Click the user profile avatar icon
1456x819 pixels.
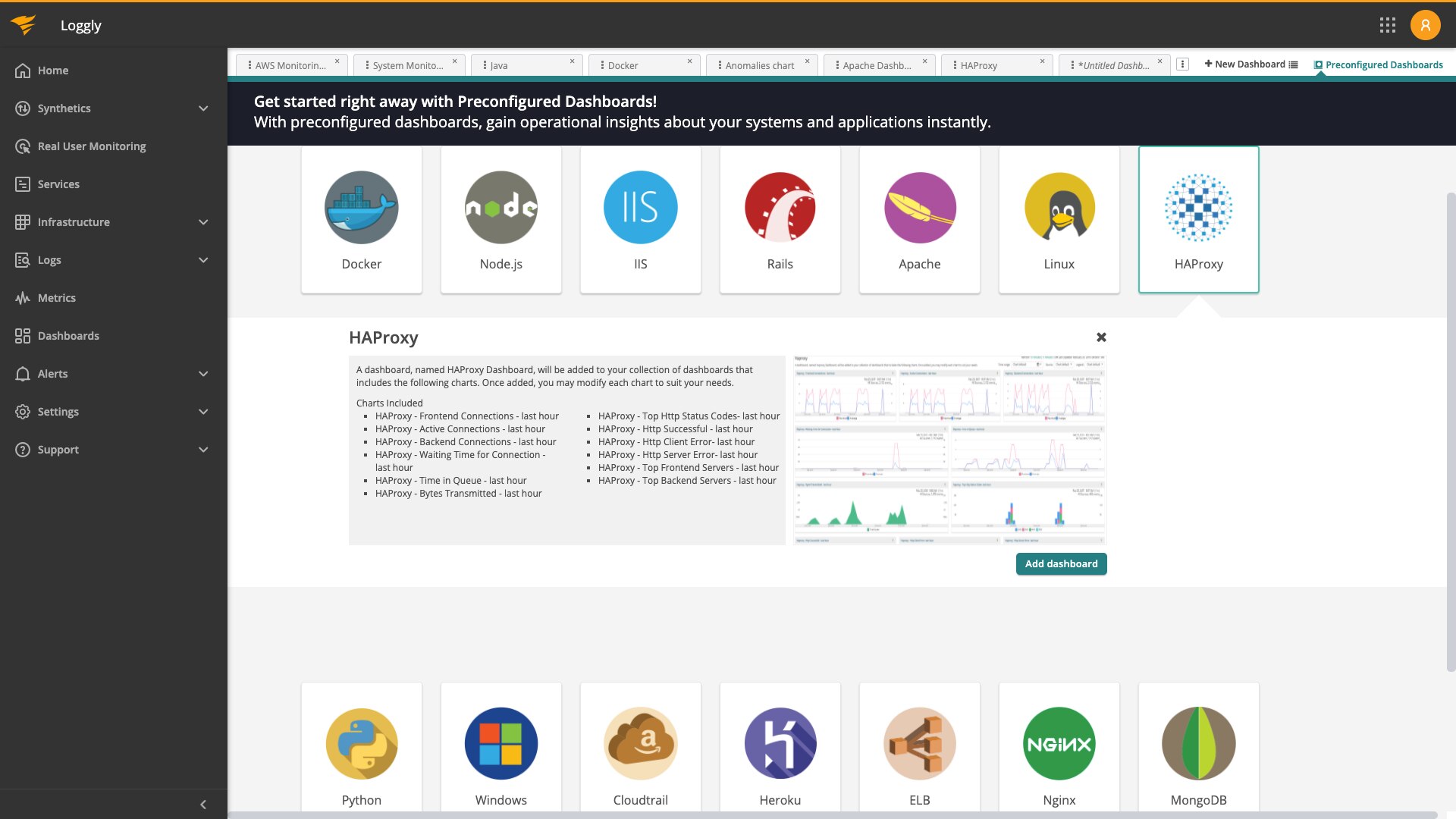(x=1425, y=25)
